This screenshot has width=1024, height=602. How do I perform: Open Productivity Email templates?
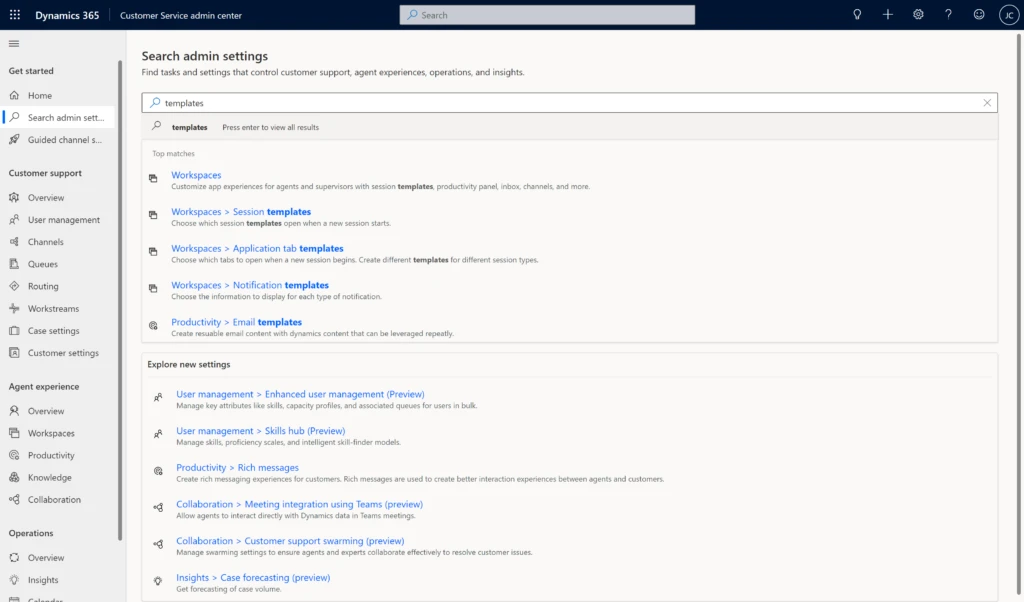(x=237, y=321)
